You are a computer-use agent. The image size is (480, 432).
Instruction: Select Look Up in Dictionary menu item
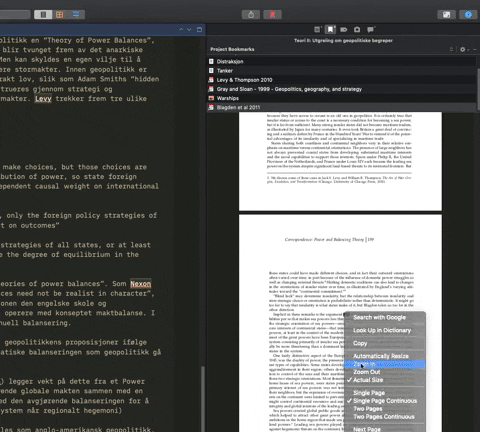pyautogui.click(x=382, y=330)
